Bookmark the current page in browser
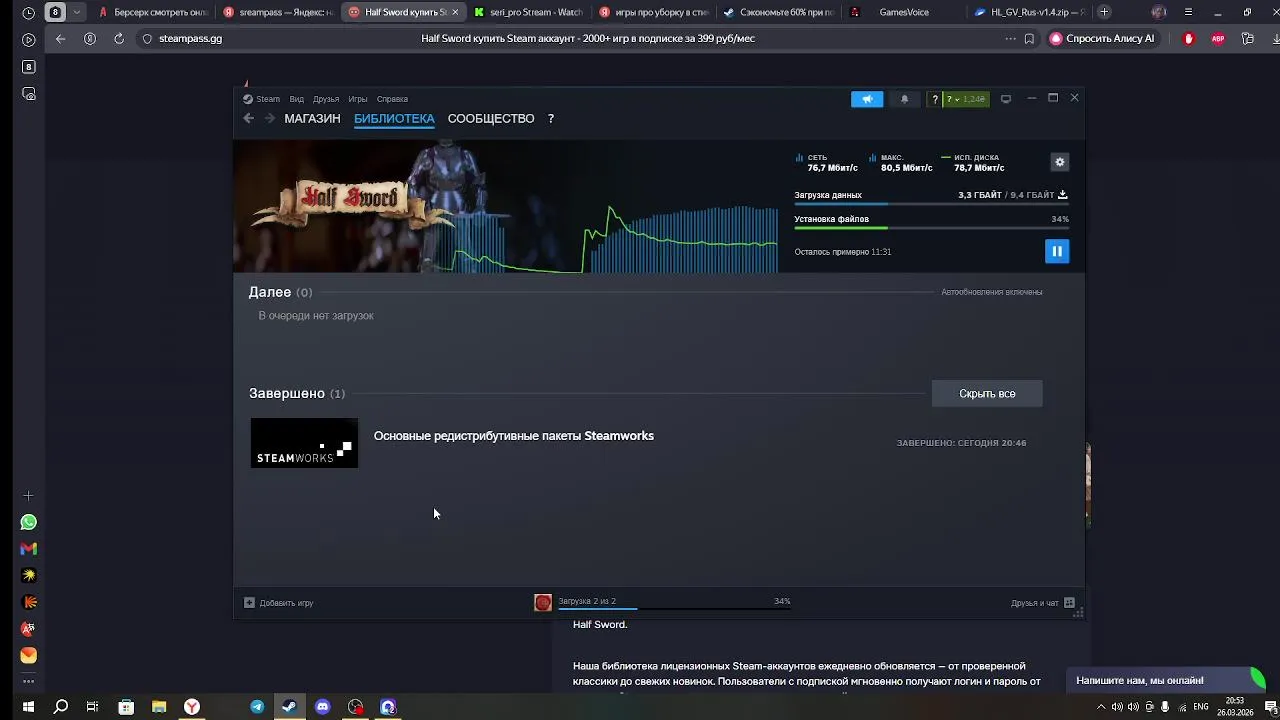Screen dimensions: 1280x720 (x=1029, y=38)
